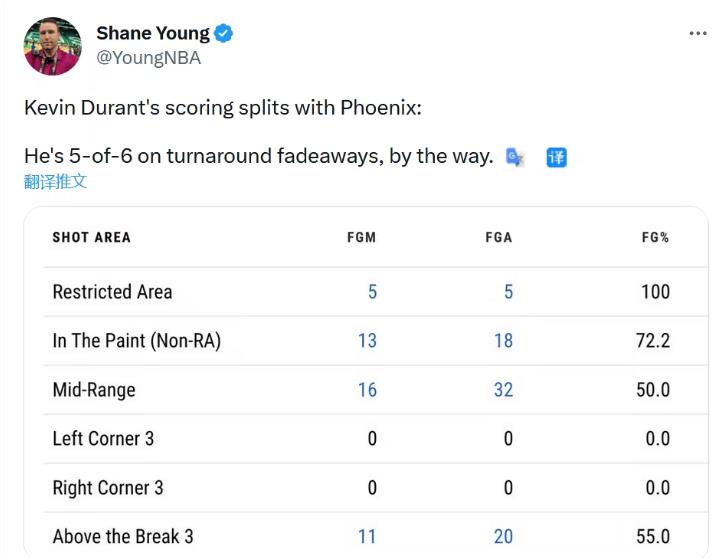
Task: Click Above the Break 3 FGA value 20
Action: click(x=503, y=537)
